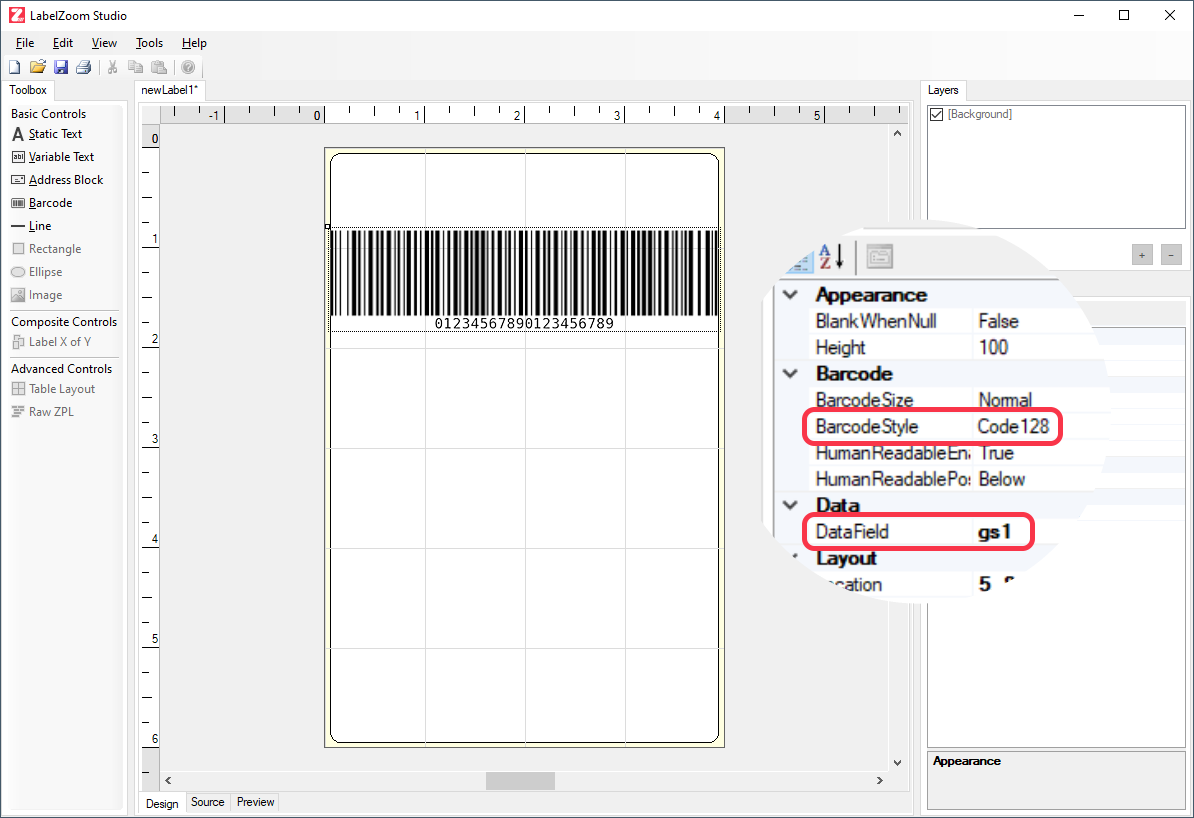Image resolution: width=1194 pixels, height=818 pixels.
Task: Click the Copy toolbar icon
Action: (x=136, y=67)
